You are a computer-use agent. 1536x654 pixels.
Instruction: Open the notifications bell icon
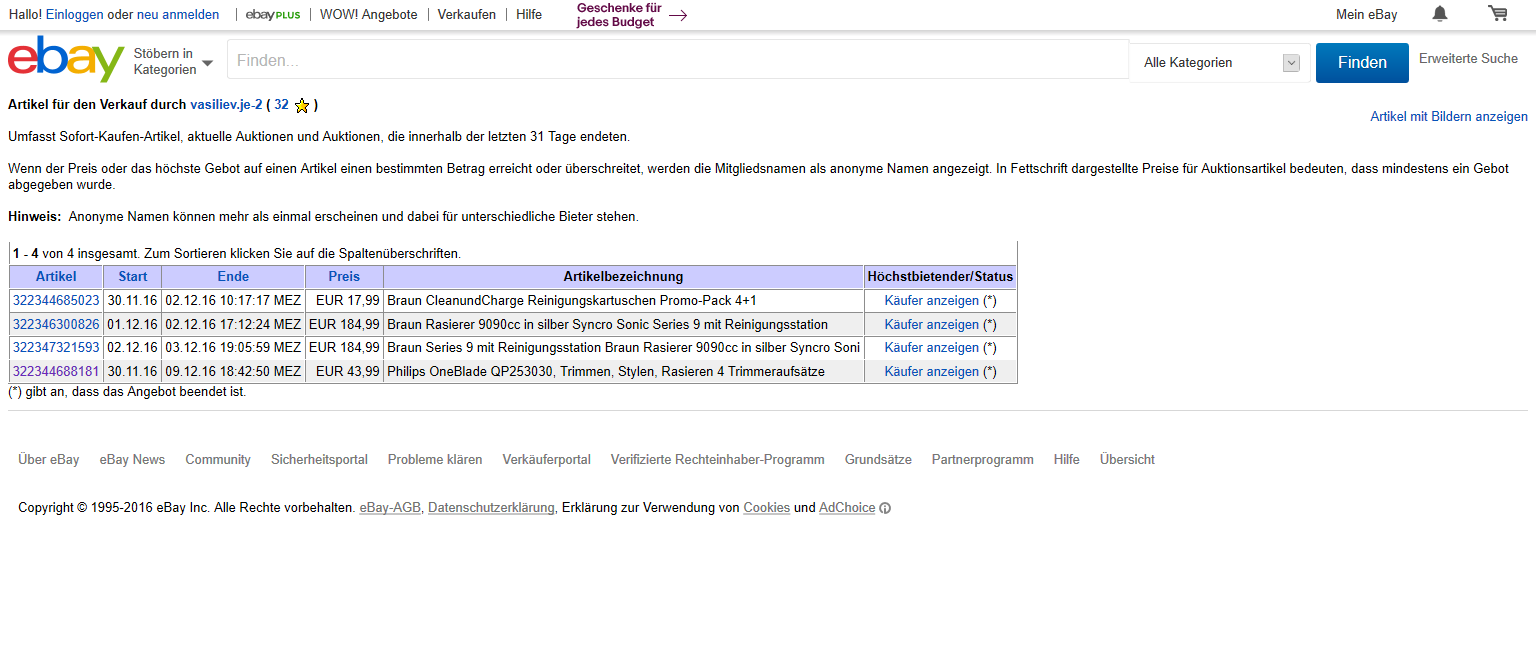1440,14
